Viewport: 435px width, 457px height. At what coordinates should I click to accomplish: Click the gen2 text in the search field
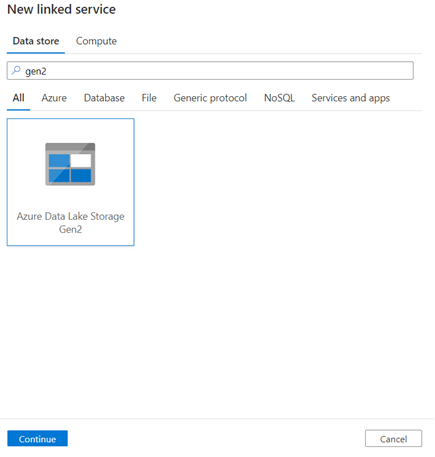point(36,71)
